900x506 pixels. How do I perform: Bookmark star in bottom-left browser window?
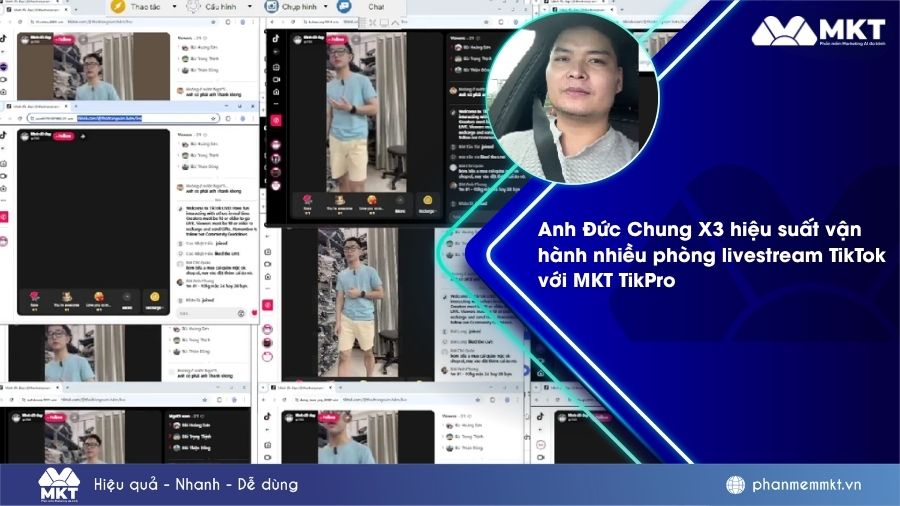[x=205, y=399]
